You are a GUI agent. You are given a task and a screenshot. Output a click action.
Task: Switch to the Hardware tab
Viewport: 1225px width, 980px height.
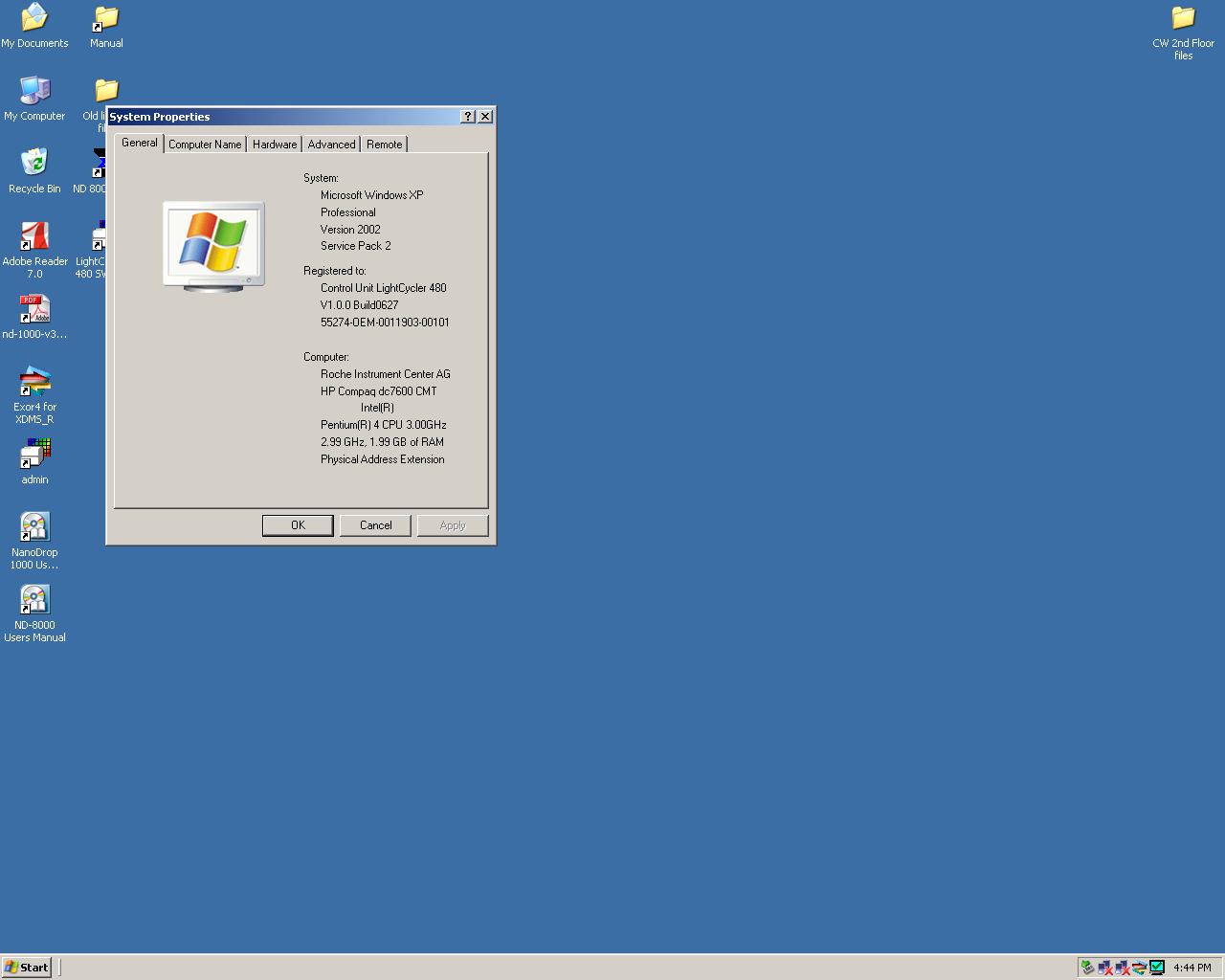click(x=275, y=145)
